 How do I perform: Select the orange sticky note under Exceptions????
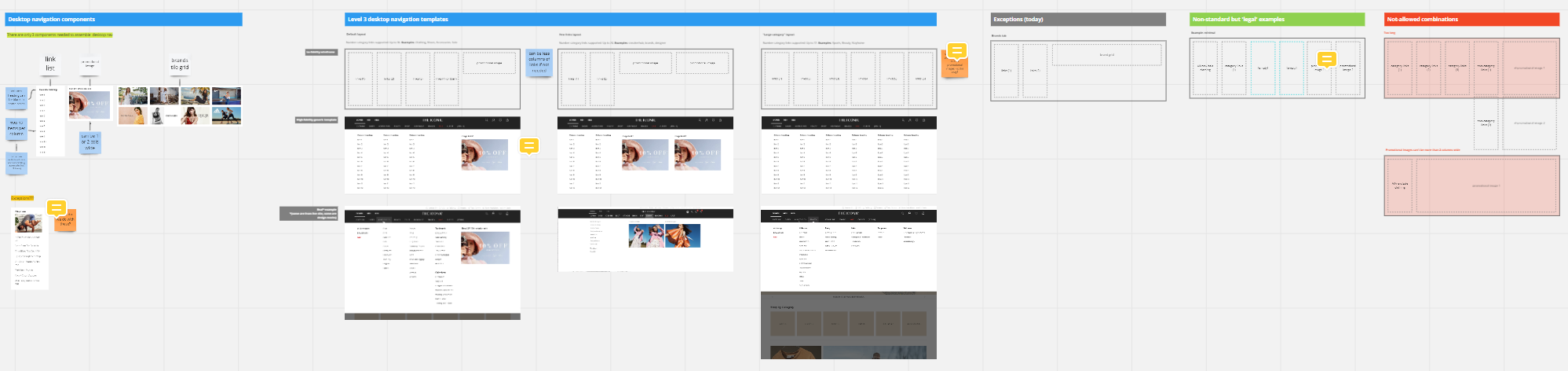[x=66, y=221]
